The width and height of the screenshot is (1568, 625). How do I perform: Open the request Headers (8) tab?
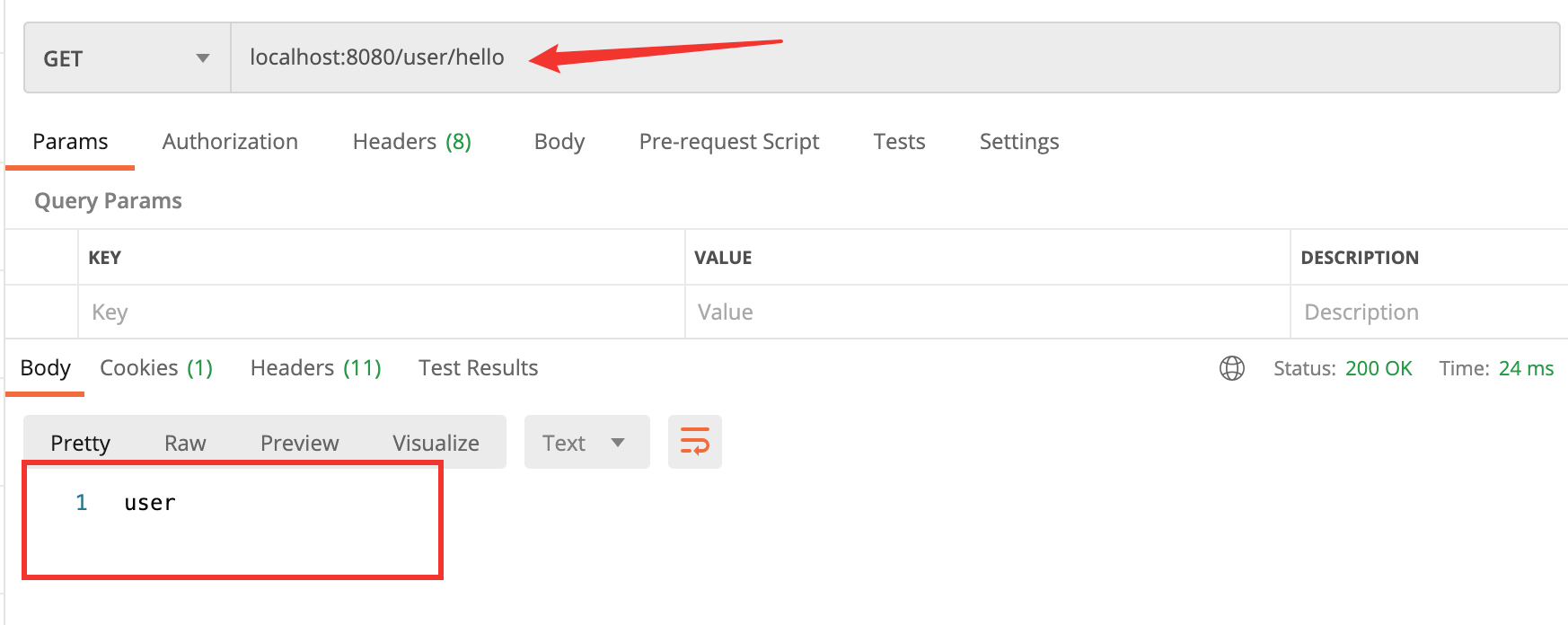(x=411, y=142)
